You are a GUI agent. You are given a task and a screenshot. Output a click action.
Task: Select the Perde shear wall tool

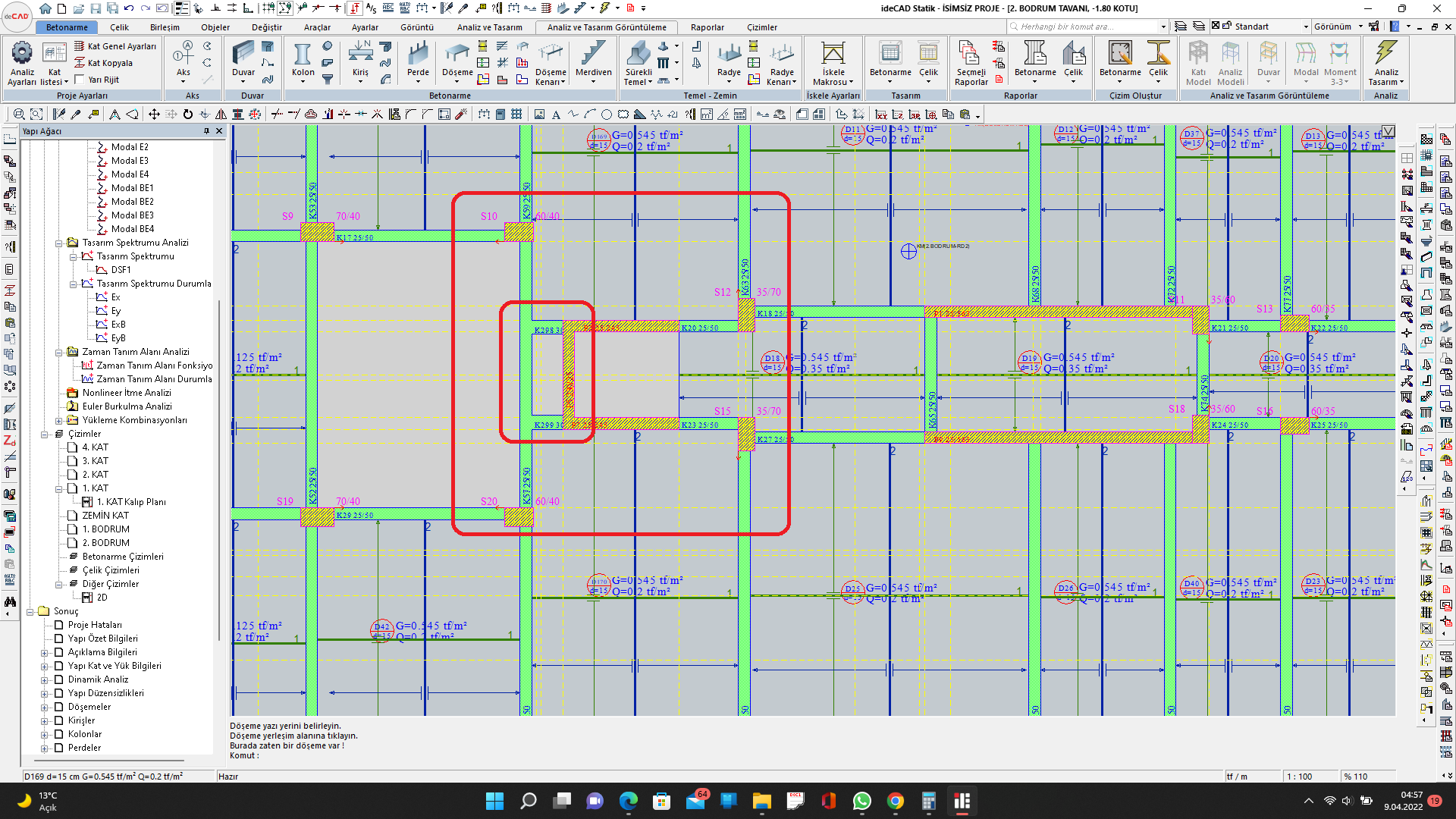click(x=418, y=61)
